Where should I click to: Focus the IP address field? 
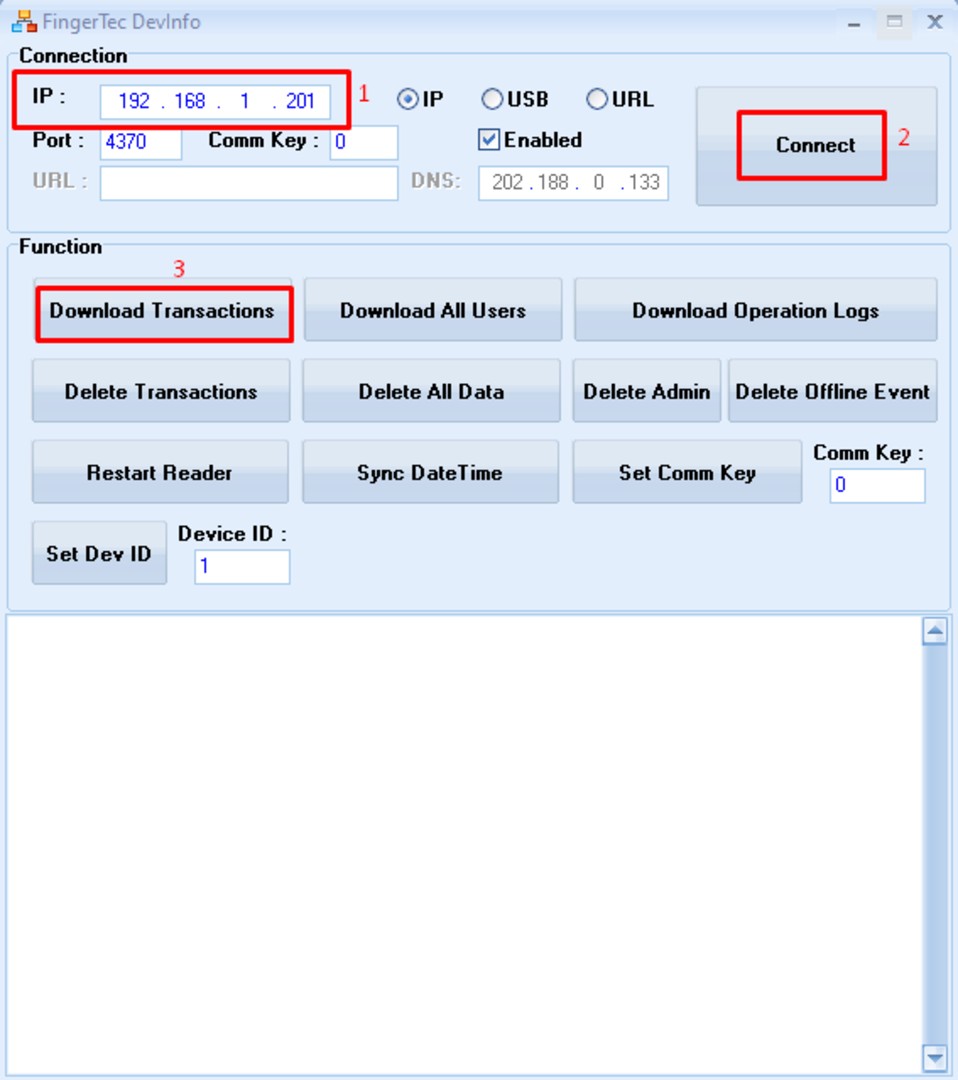pyautogui.click(x=215, y=101)
